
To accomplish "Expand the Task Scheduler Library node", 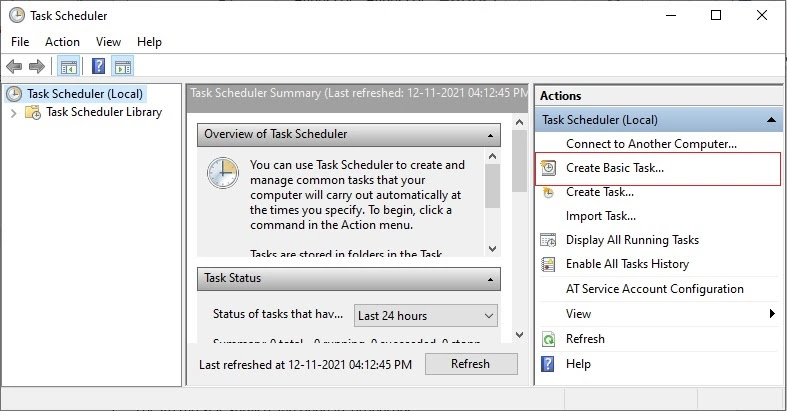I will pyautogui.click(x=14, y=113).
